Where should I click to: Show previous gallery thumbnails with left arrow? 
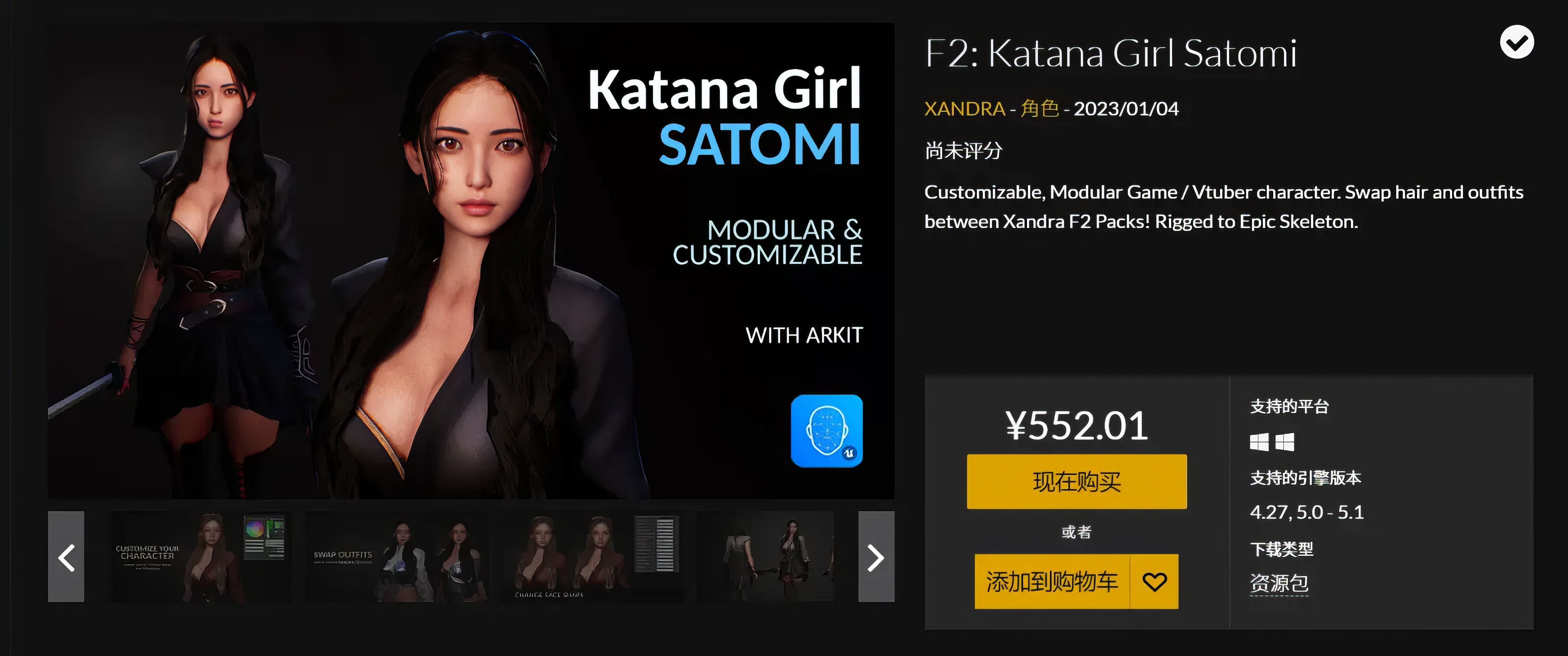coord(66,557)
